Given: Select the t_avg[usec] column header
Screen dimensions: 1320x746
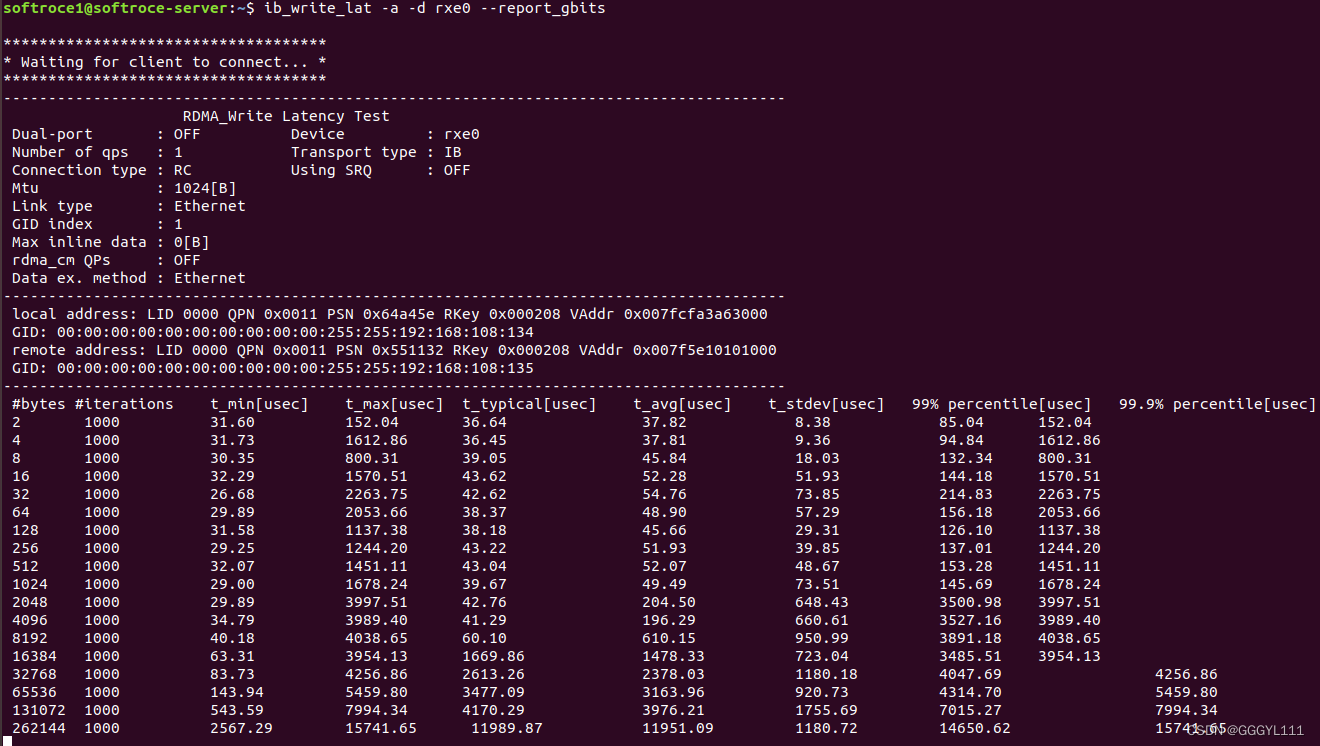Looking at the screenshot, I should pos(682,404).
